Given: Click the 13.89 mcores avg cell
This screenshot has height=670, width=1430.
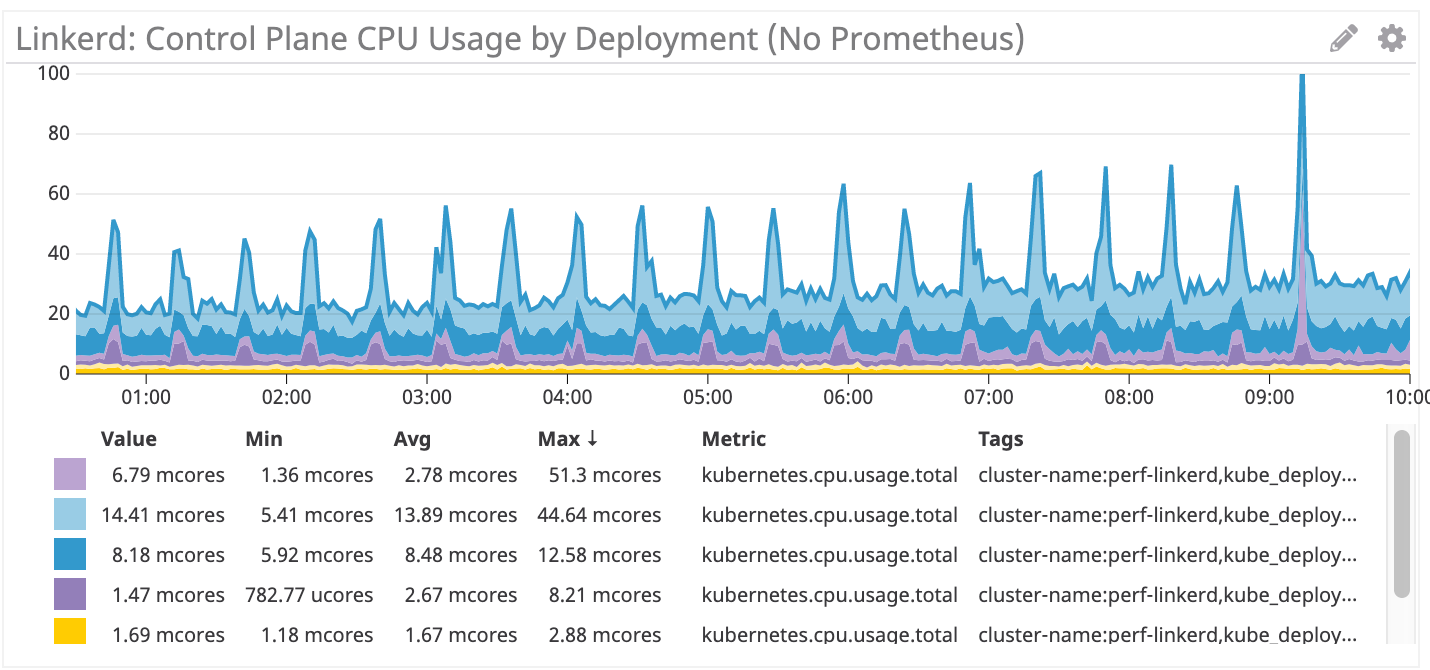Looking at the screenshot, I should 456,515.
